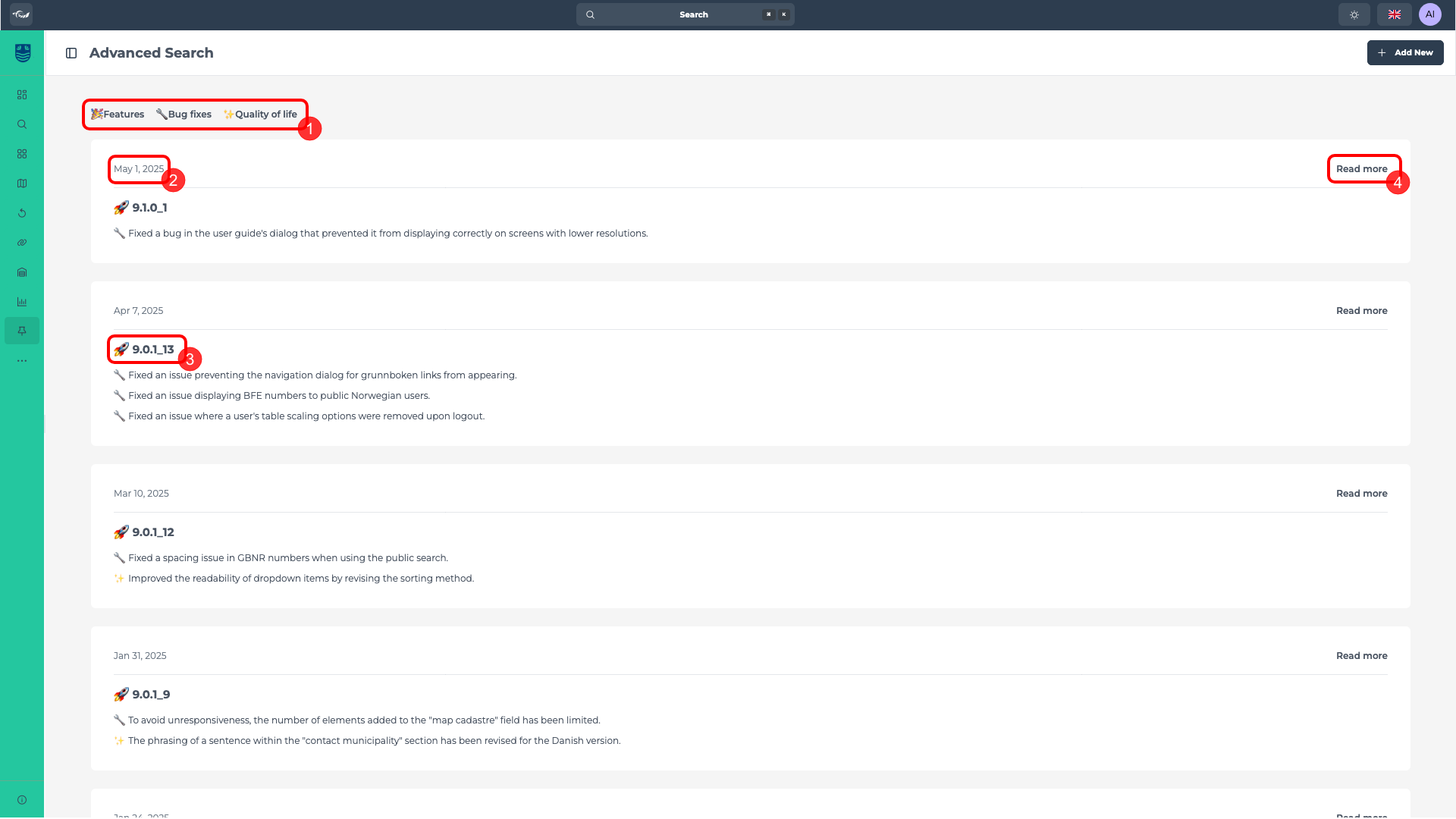This screenshot has width=1456, height=819.
Task: Click the top Search input field
Action: [x=685, y=14]
